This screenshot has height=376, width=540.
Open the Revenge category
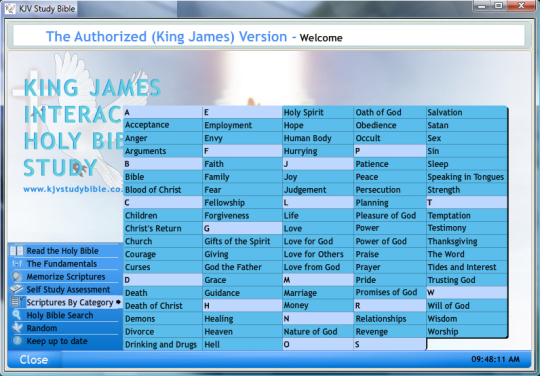pos(390,332)
